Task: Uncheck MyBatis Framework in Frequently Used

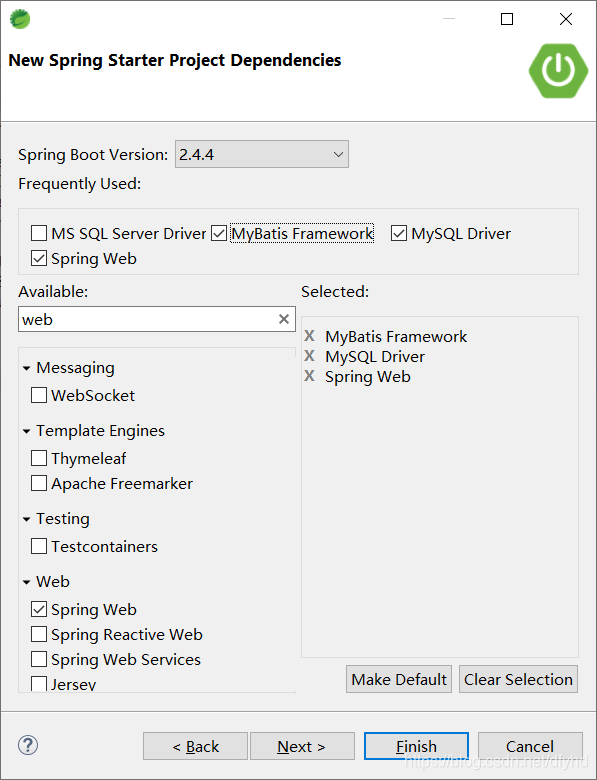Action: 219,233
